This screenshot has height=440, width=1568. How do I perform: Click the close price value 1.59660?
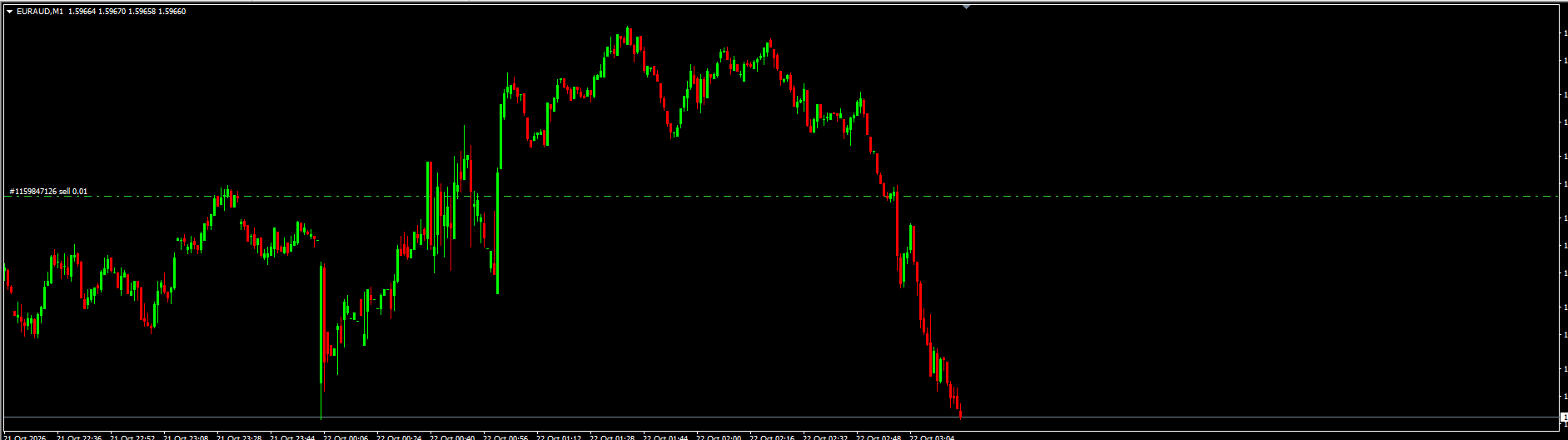click(x=172, y=12)
